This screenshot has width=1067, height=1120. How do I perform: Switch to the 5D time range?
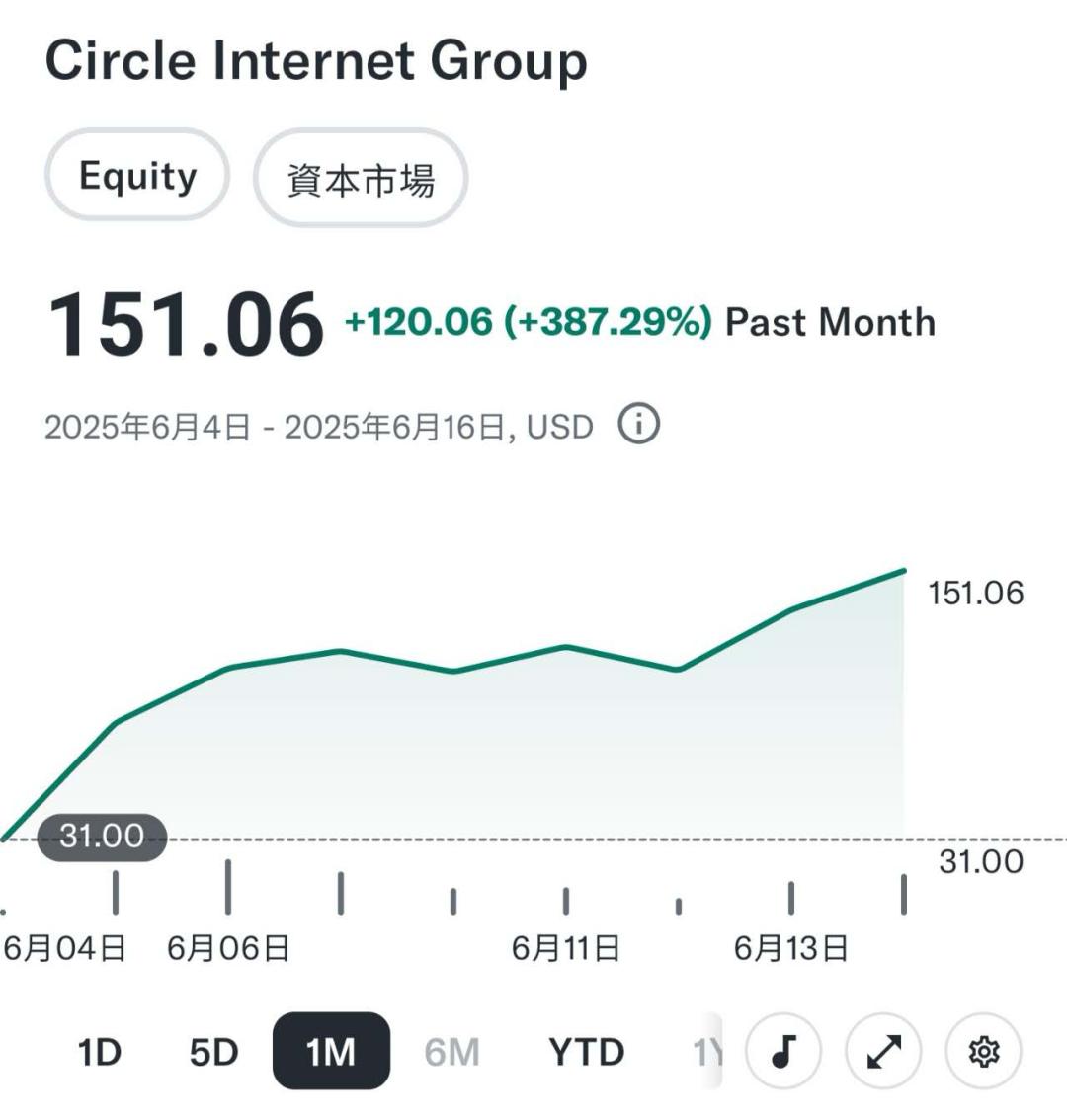(x=213, y=1053)
